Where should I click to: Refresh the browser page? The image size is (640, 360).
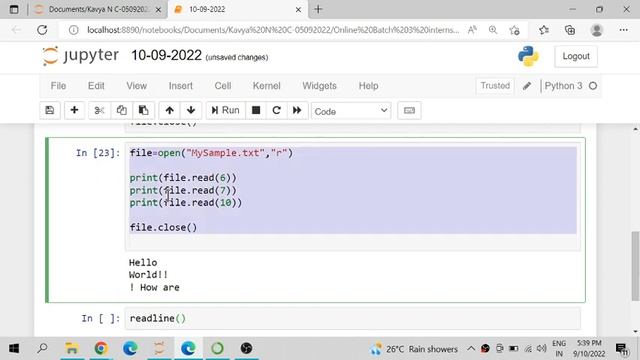(42, 30)
